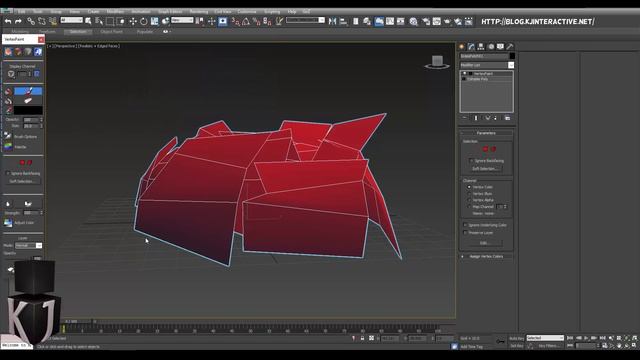The height and width of the screenshot is (360, 640).
Task: Collapse the Parameters rollout
Action: (x=486, y=133)
